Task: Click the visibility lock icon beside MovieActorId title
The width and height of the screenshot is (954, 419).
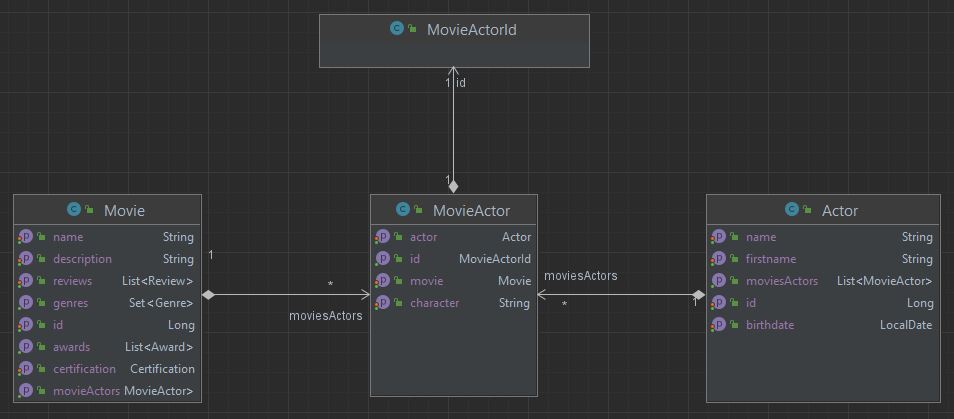Action: (413, 30)
